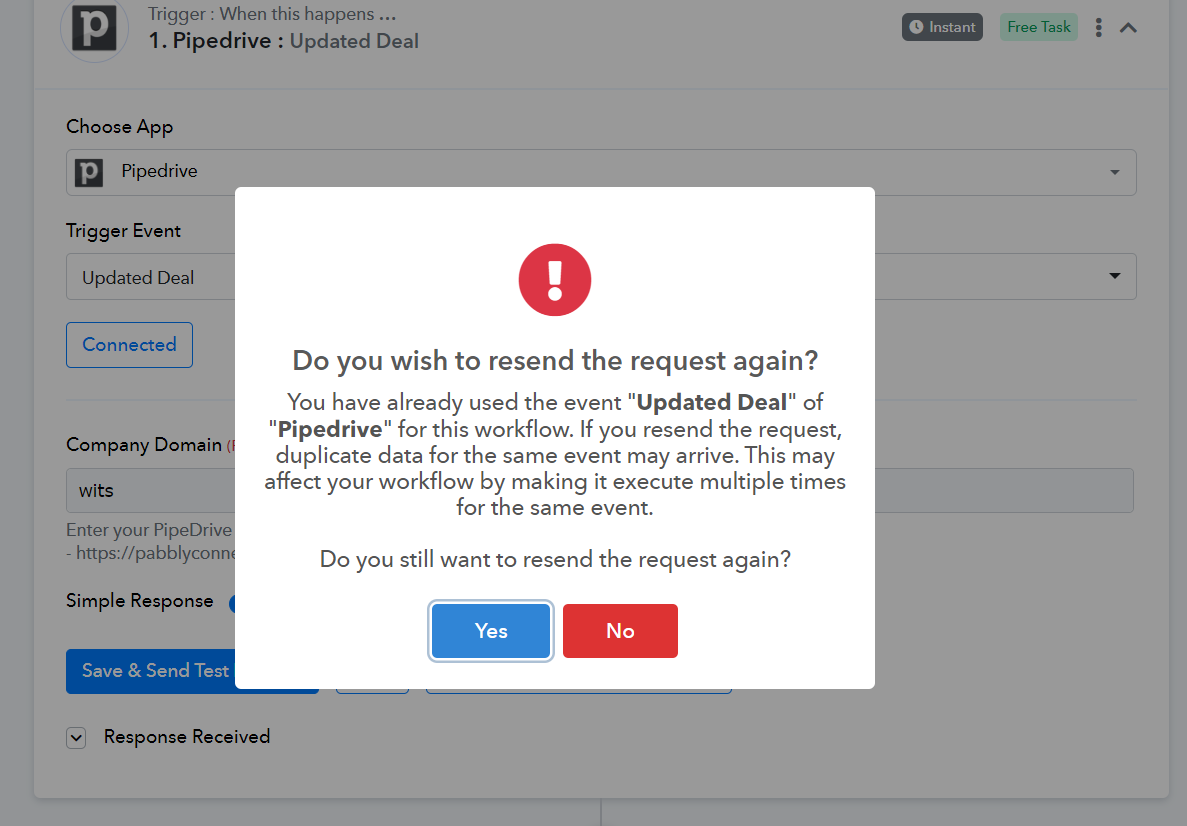Click the Pipedrive icon in app field
1187x826 pixels.
(89, 173)
